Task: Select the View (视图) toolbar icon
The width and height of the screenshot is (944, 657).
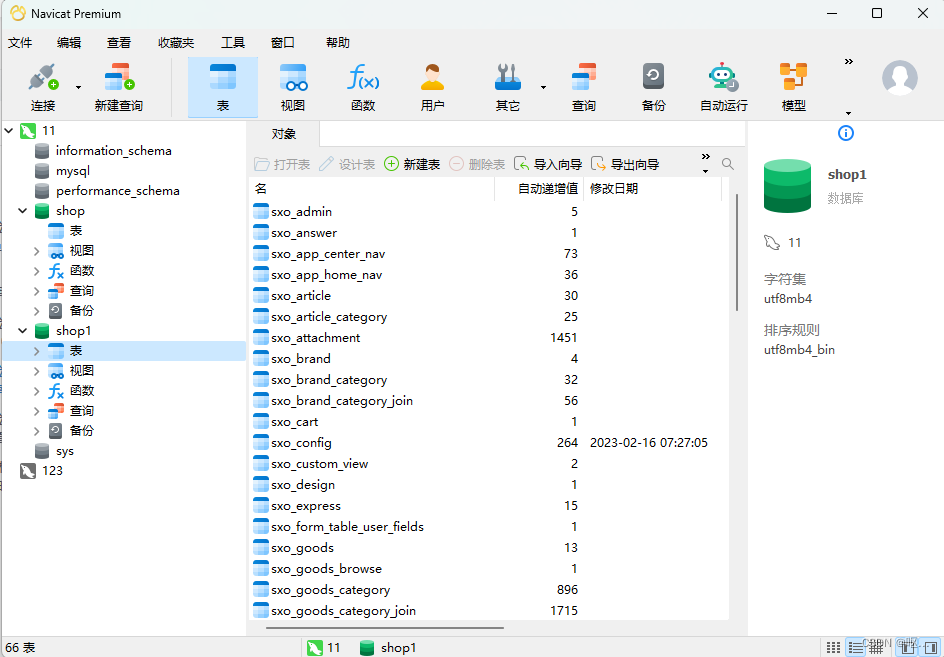Action: tap(293, 87)
